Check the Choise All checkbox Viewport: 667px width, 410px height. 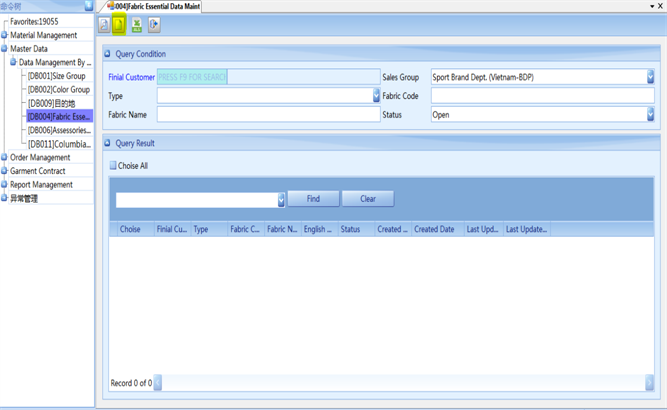113,166
